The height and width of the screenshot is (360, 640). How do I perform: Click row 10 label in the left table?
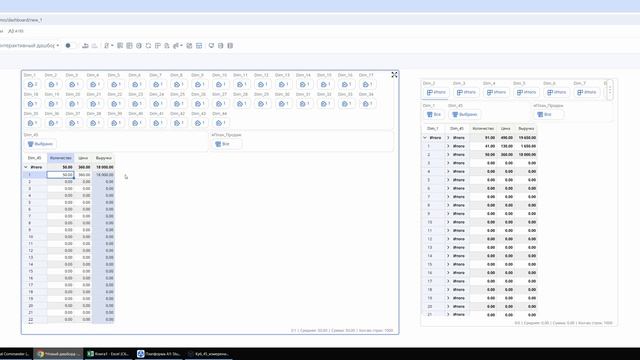[31, 237]
